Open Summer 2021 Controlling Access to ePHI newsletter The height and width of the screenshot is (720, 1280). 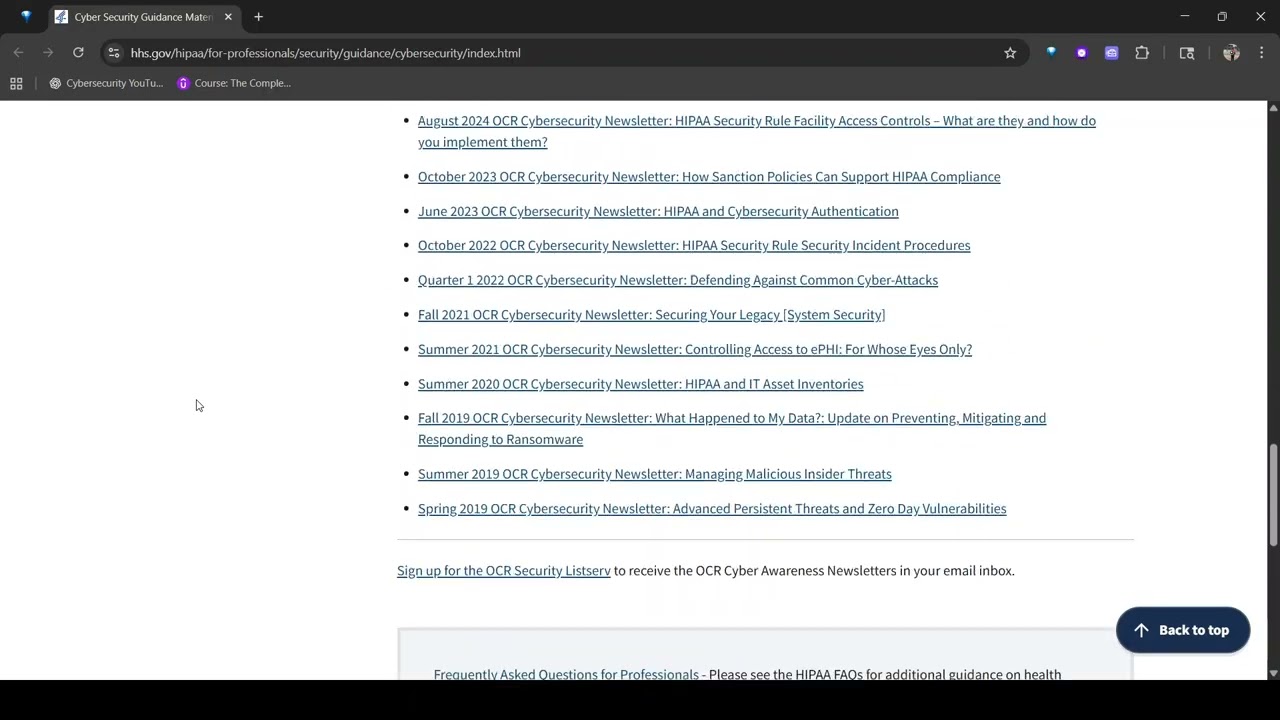pyautogui.click(x=695, y=349)
